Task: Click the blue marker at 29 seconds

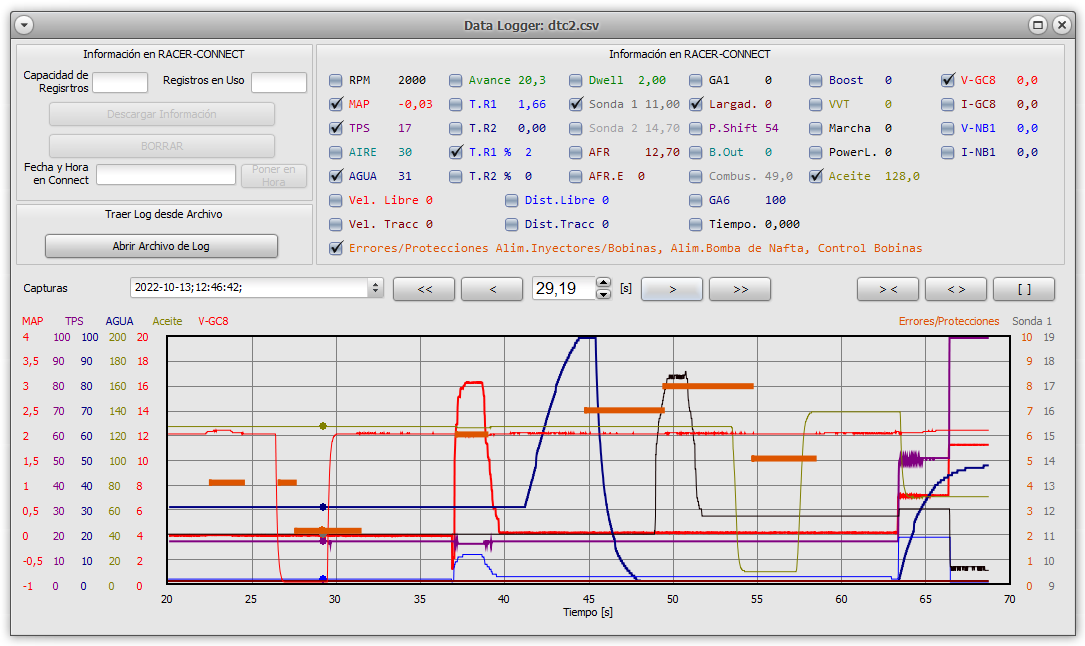Action: point(322,507)
